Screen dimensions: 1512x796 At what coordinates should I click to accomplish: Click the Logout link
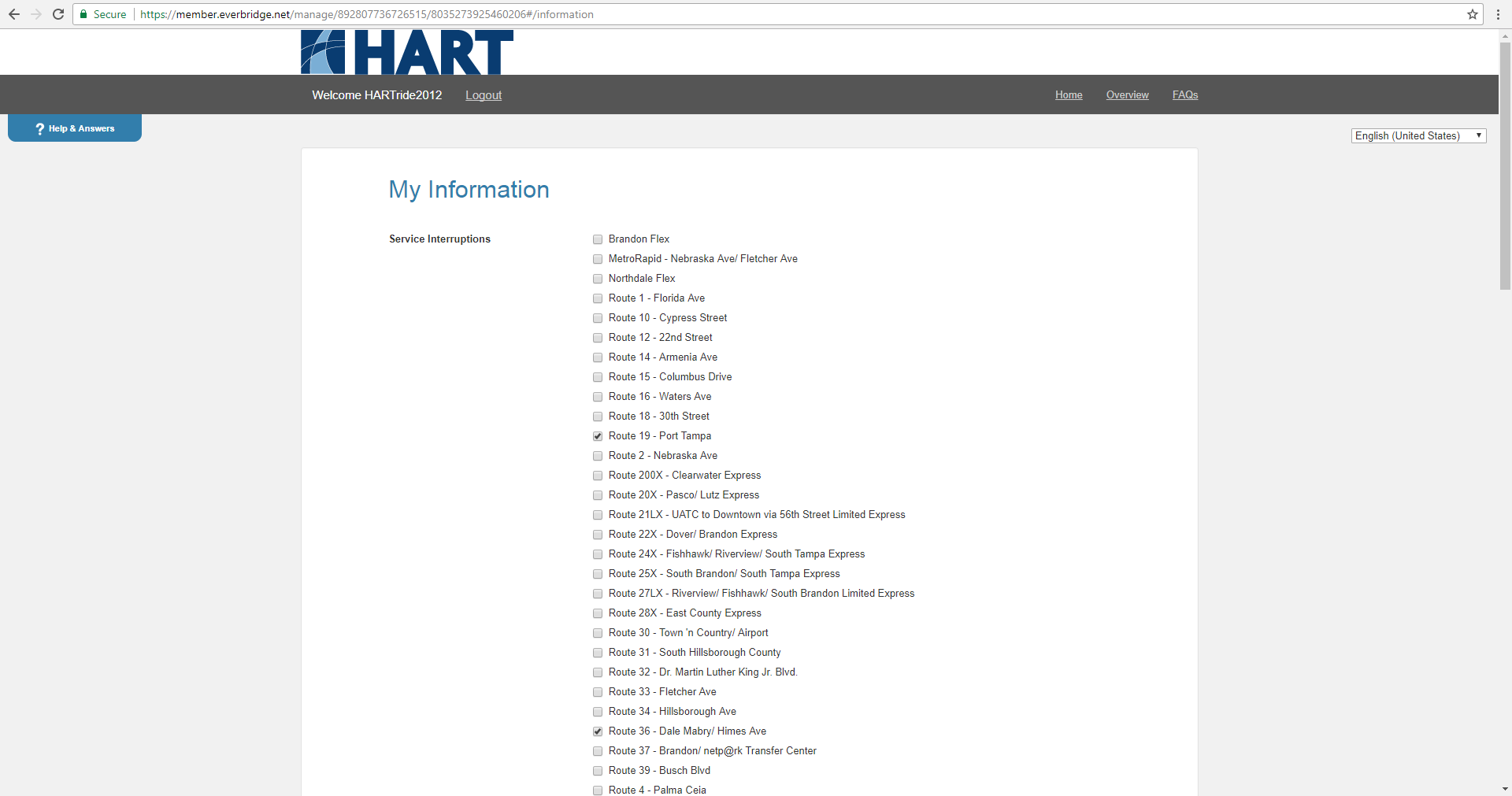[484, 95]
